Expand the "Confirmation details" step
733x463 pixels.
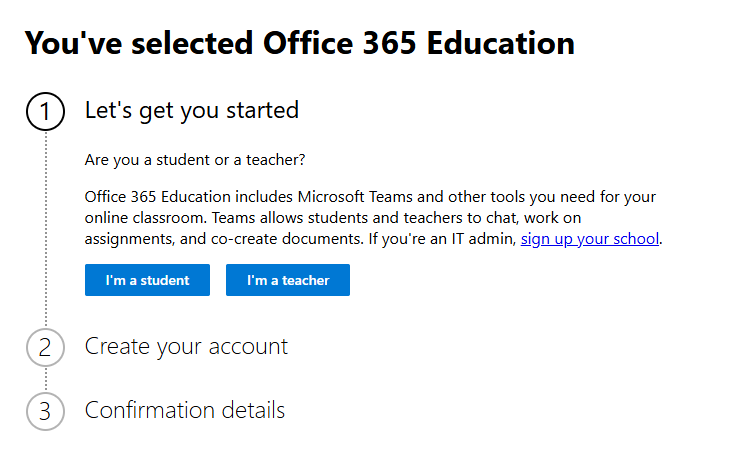click(x=185, y=410)
